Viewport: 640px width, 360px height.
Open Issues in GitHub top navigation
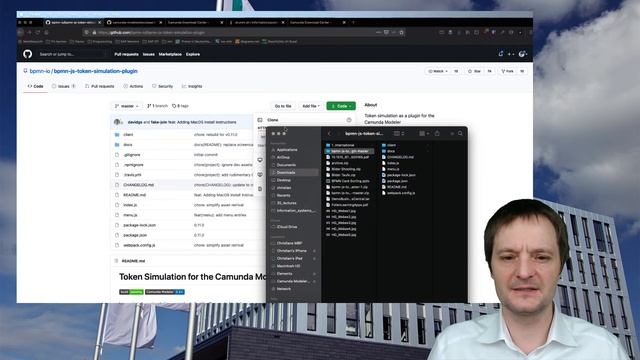(149, 54)
